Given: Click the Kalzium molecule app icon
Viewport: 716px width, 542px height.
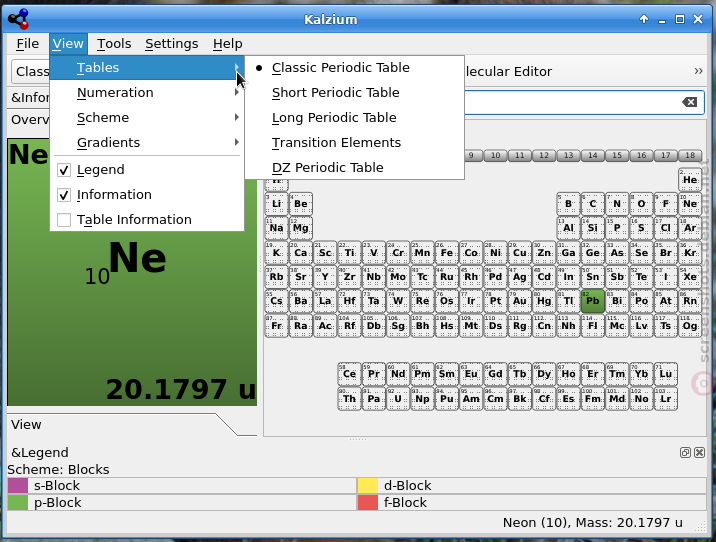Looking at the screenshot, I should tap(19, 19).
